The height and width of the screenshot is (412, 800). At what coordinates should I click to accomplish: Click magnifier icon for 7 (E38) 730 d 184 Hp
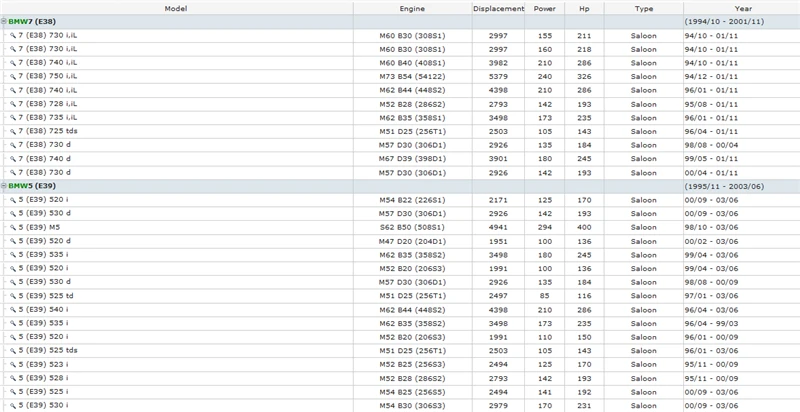(x=13, y=145)
